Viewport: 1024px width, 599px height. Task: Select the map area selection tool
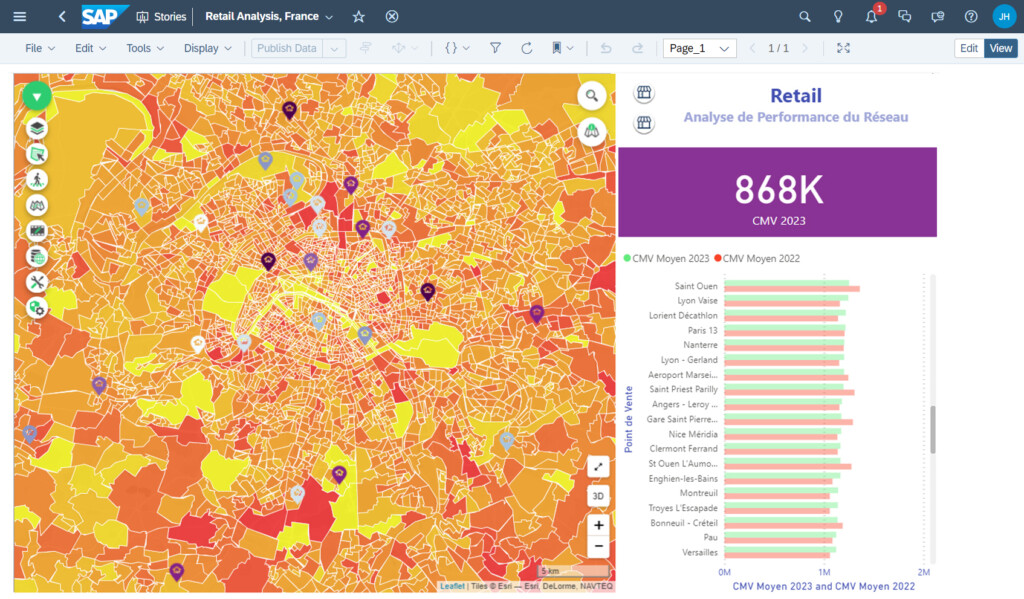pos(37,154)
